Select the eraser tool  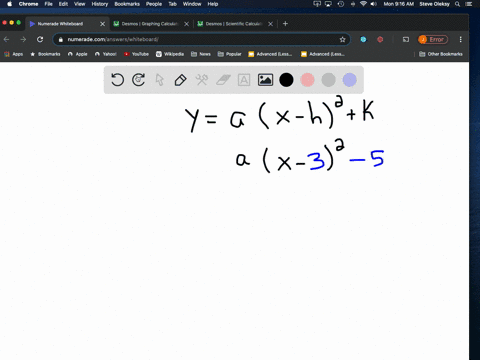coord(223,80)
